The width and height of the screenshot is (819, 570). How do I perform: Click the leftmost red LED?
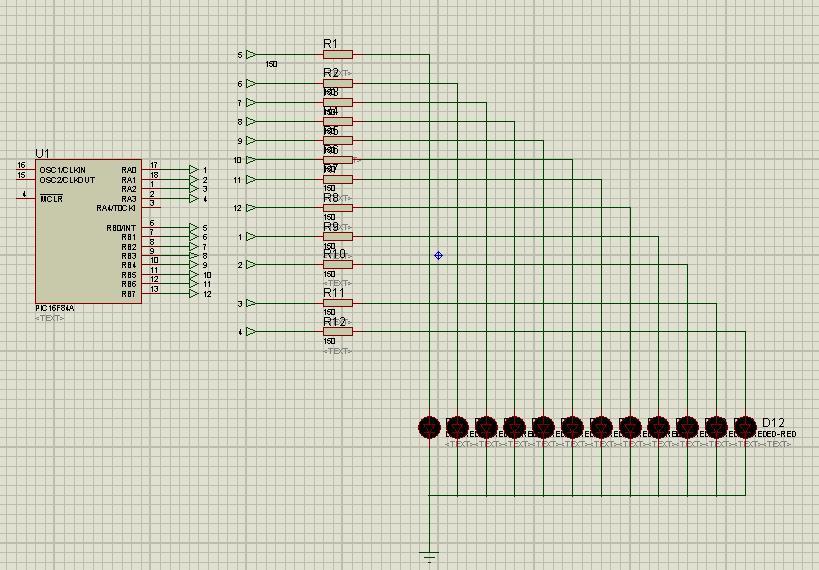point(429,428)
